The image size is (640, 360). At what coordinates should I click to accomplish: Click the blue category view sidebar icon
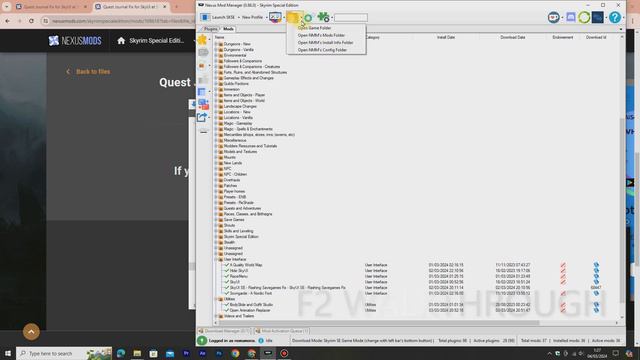click(202, 92)
